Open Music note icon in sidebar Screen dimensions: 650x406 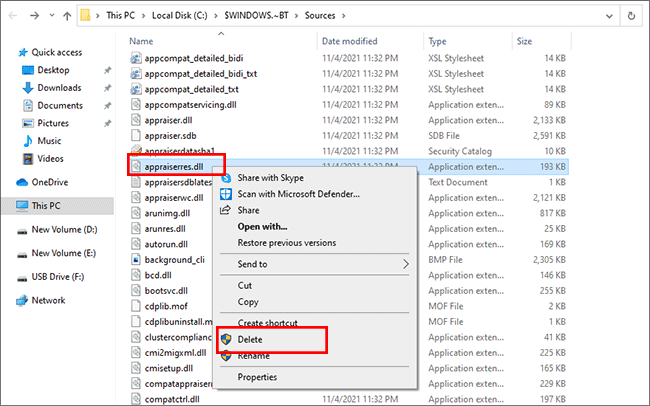28,141
